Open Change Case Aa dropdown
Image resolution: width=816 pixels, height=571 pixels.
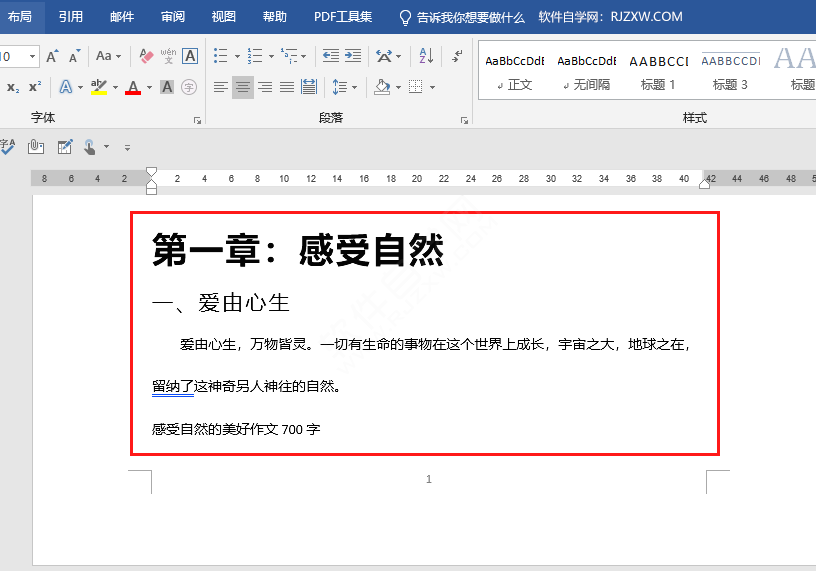click(108, 56)
